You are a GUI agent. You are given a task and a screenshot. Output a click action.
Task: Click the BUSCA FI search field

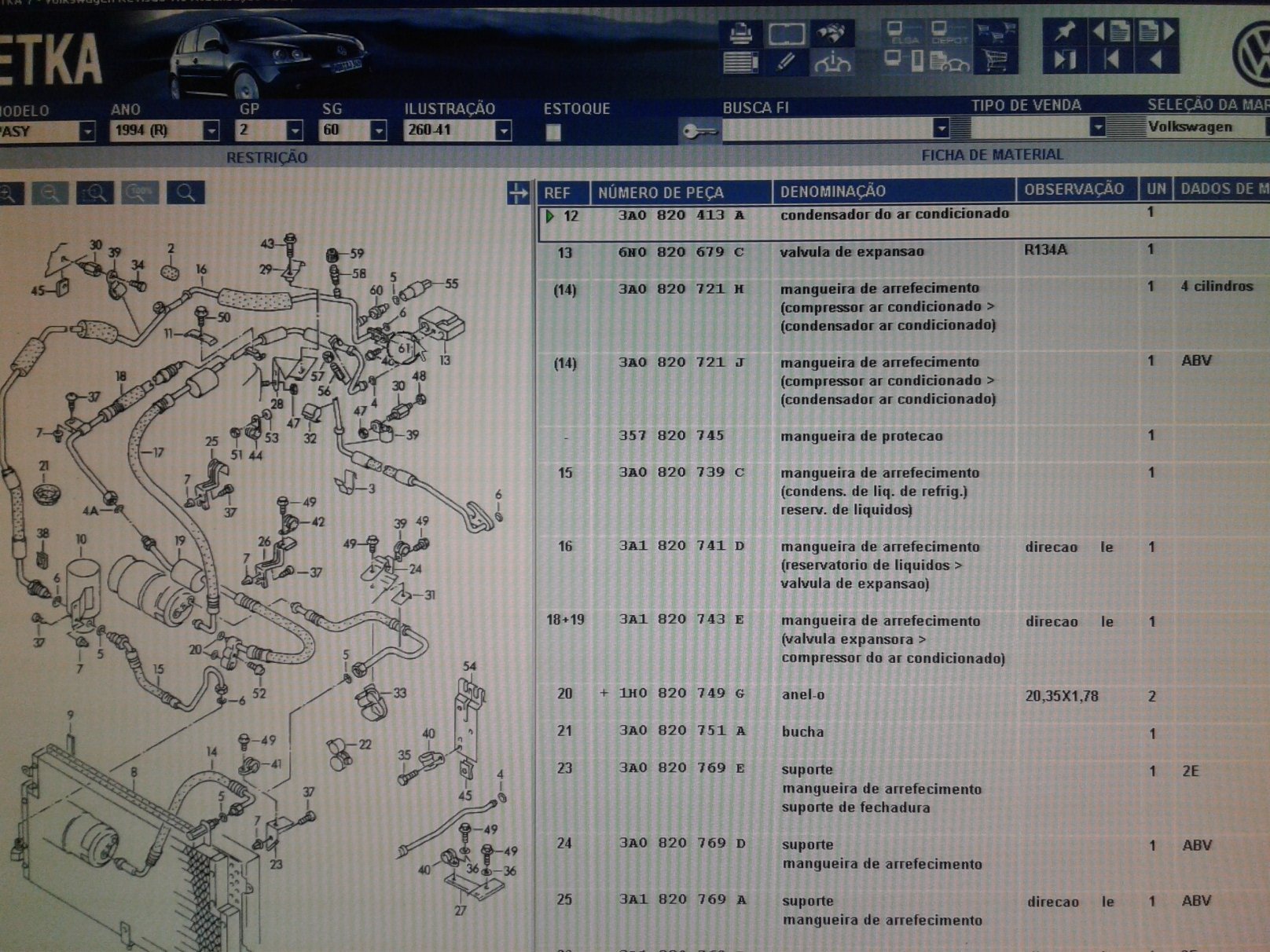coord(827,129)
